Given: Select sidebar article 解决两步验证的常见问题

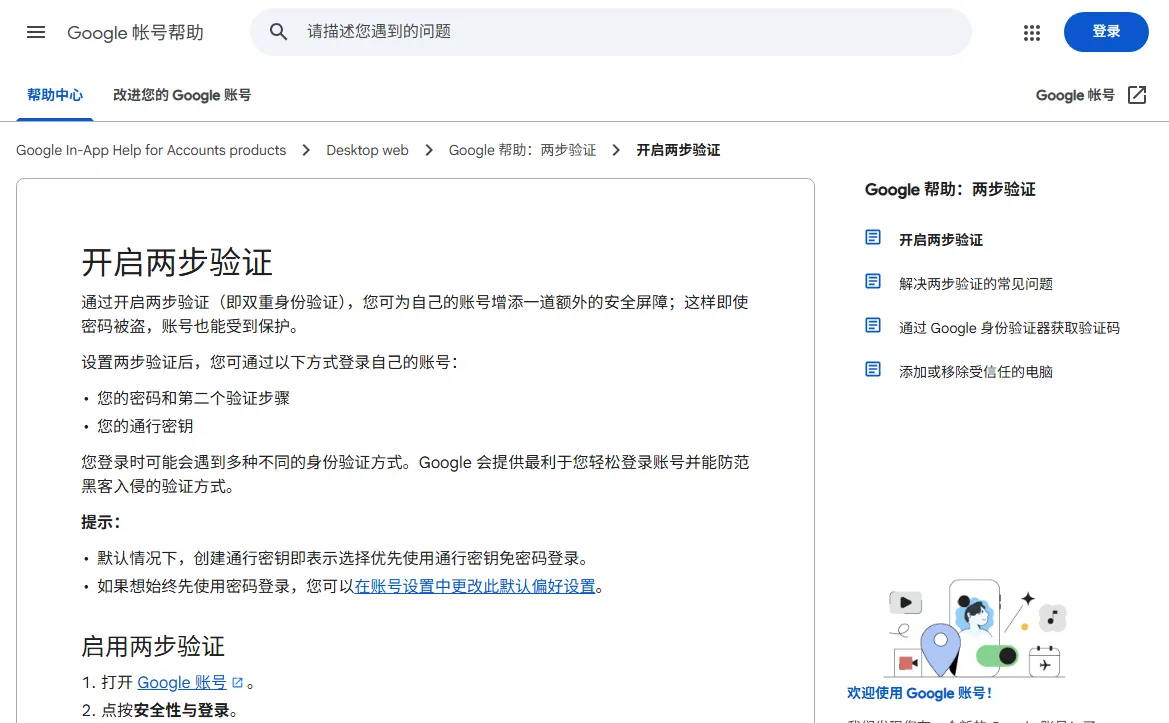Looking at the screenshot, I should pyautogui.click(x=976, y=283).
